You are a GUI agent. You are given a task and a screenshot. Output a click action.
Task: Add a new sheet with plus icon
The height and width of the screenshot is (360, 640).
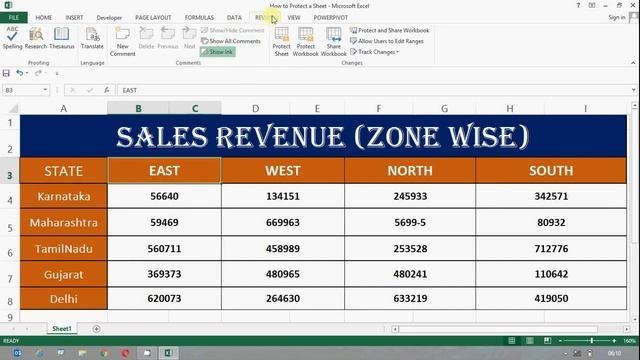tap(96, 329)
